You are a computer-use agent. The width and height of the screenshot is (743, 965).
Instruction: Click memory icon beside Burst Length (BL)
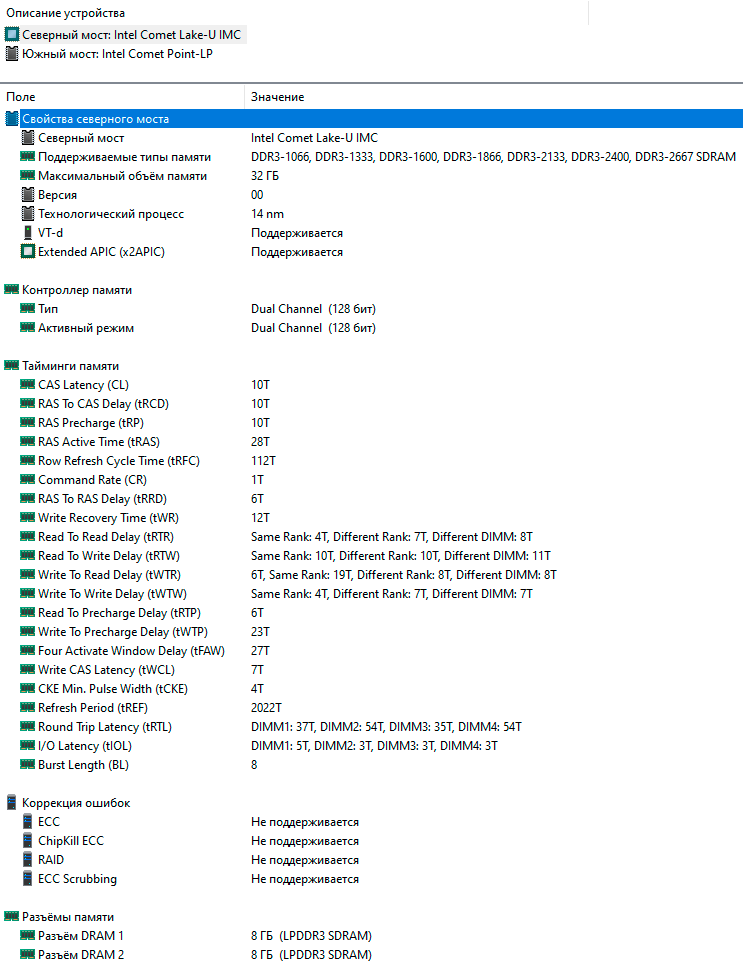click(x=27, y=764)
